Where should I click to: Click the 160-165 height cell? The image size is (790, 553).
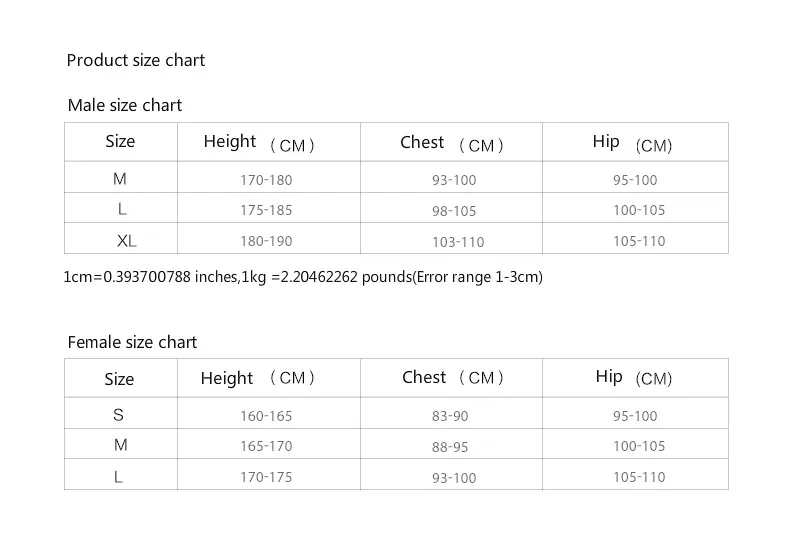point(266,416)
